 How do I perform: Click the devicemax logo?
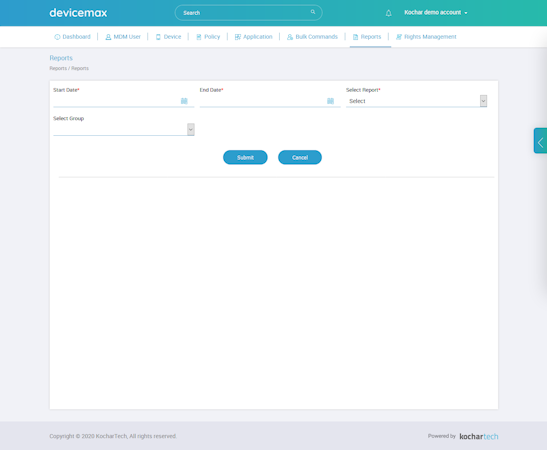tap(78, 13)
